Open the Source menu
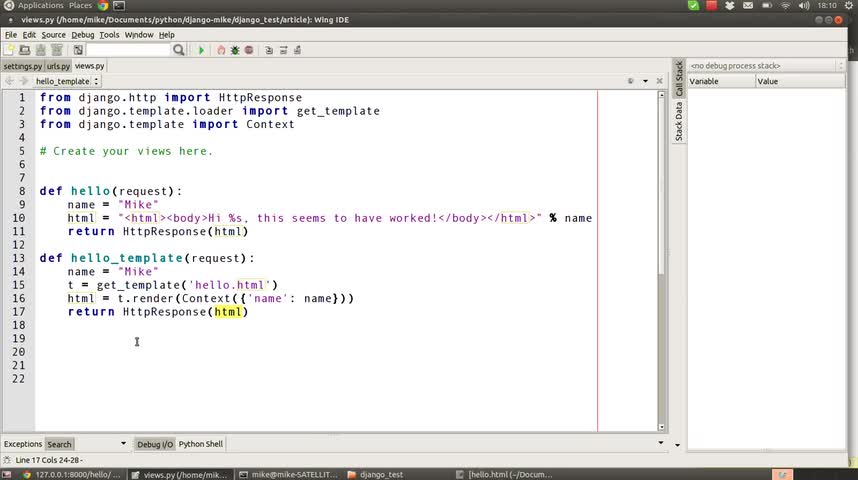The image size is (858, 480). pos(53,34)
